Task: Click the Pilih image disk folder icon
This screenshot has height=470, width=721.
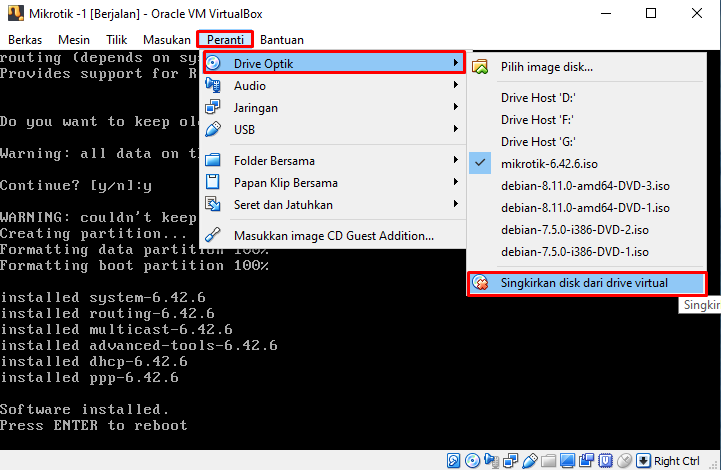Action: [480, 67]
